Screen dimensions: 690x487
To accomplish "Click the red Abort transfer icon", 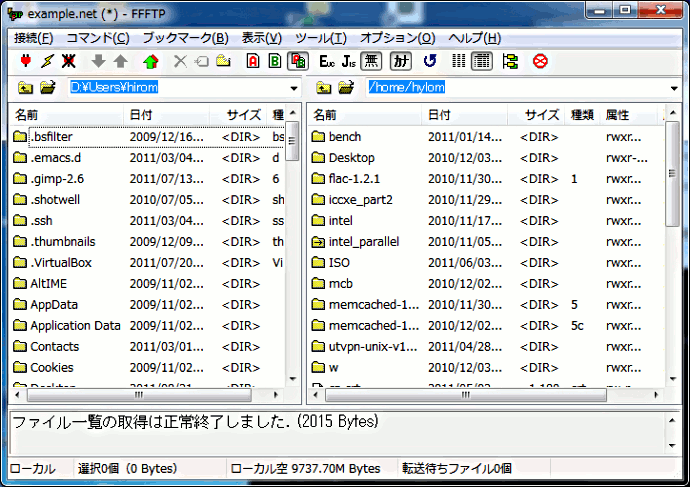I will [x=540, y=62].
